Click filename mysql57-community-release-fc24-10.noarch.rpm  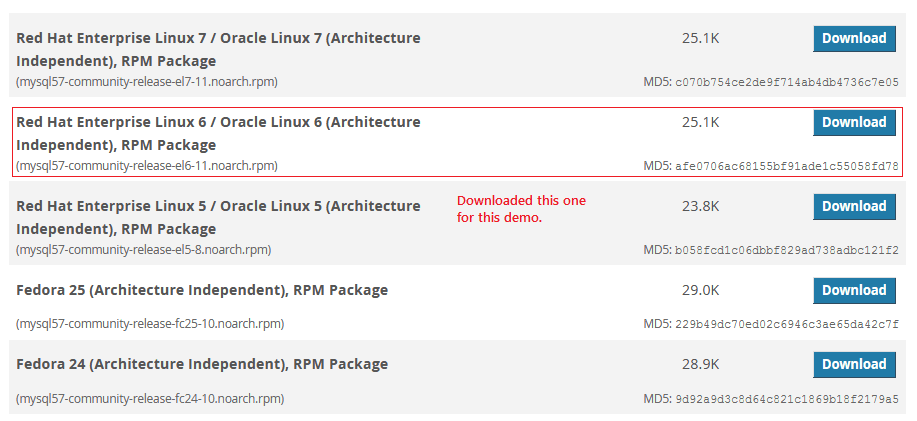tap(150, 398)
